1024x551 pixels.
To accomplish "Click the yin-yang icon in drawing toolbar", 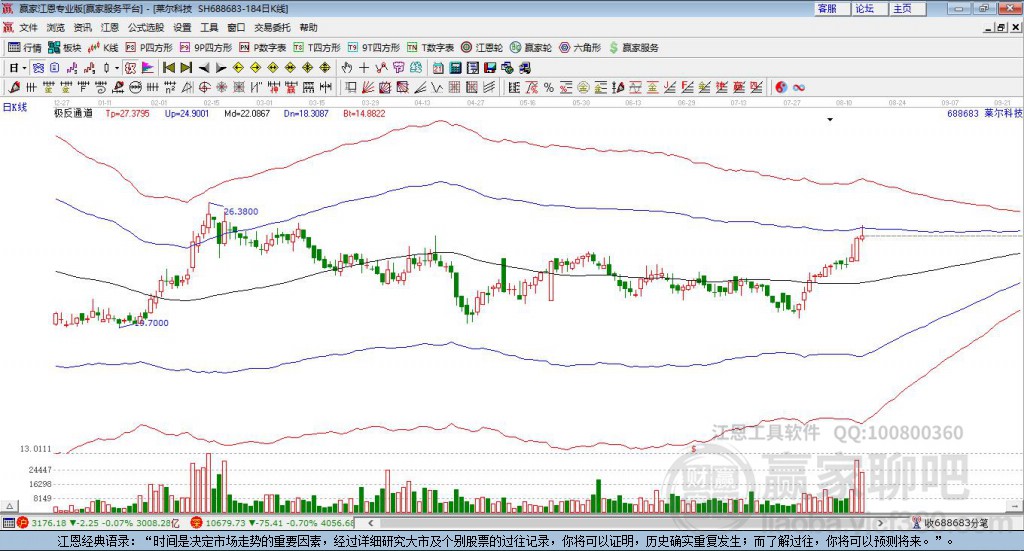I will (781, 88).
